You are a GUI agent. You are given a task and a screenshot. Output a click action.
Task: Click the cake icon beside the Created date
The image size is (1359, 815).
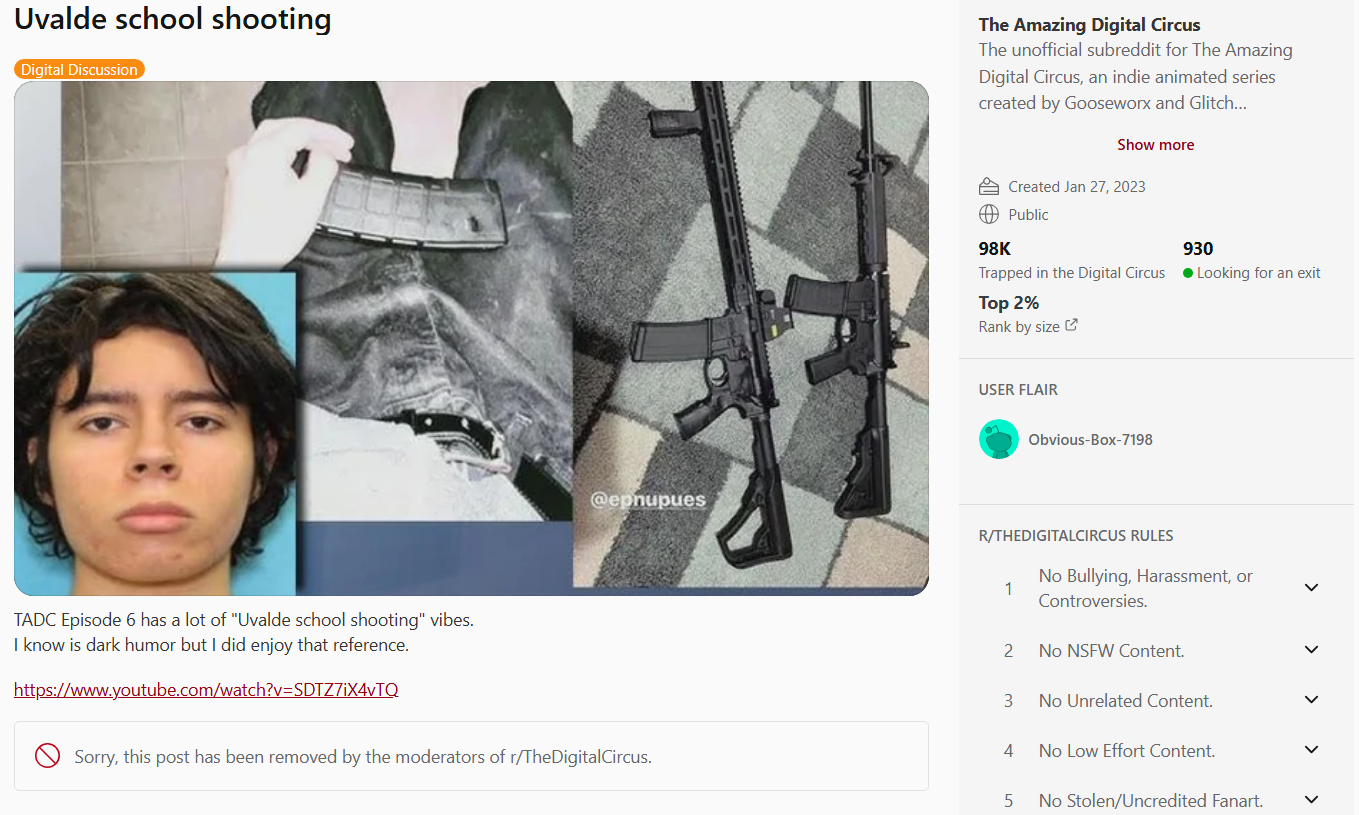pos(989,187)
